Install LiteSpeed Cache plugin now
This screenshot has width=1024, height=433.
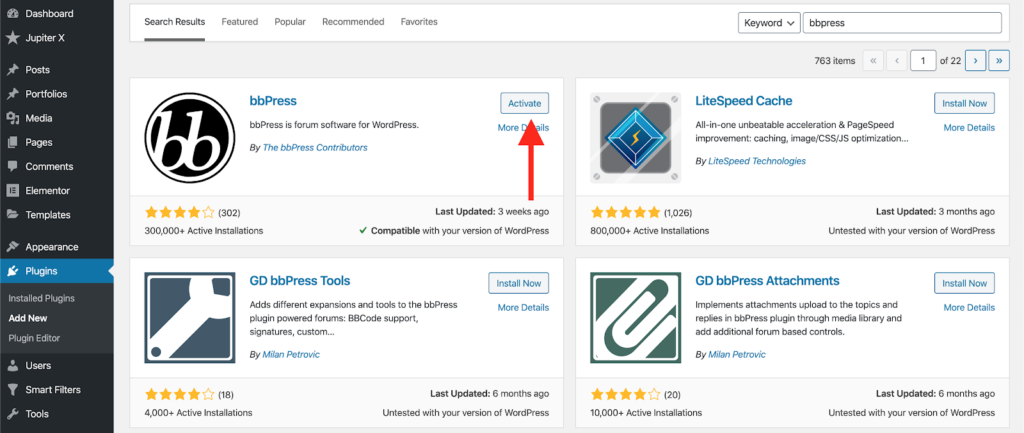click(964, 103)
